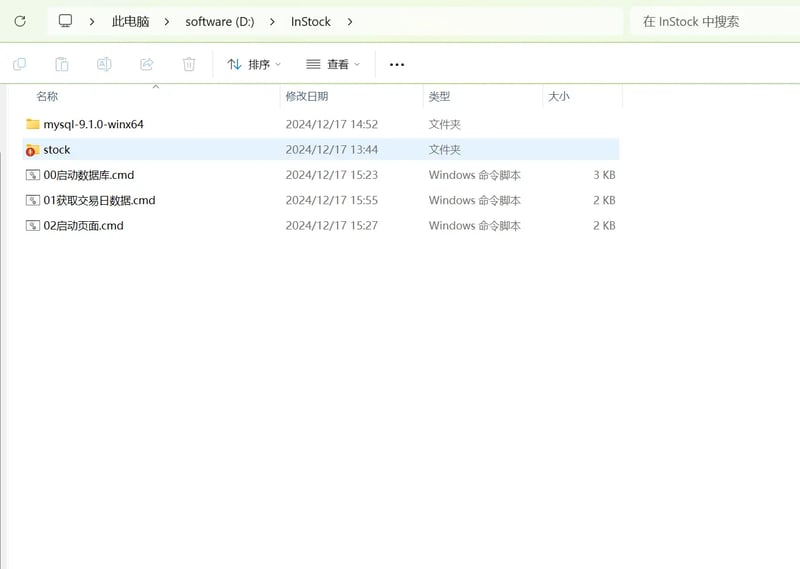Click the refresh icon
The width and height of the screenshot is (800, 569).
[20, 21]
